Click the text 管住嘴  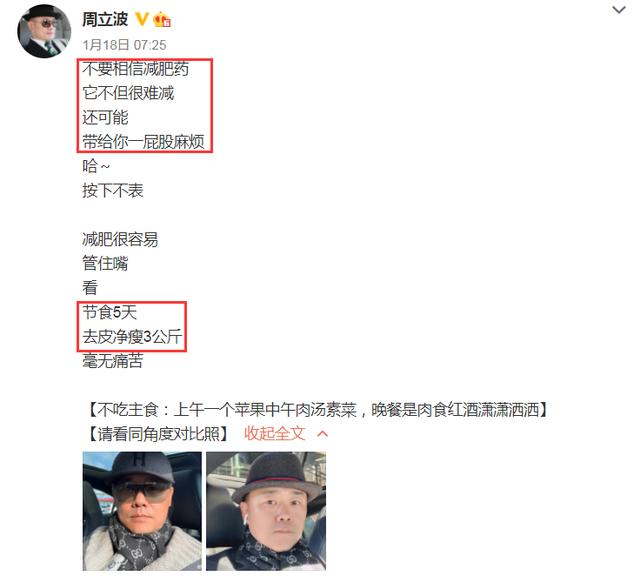tap(105, 263)
